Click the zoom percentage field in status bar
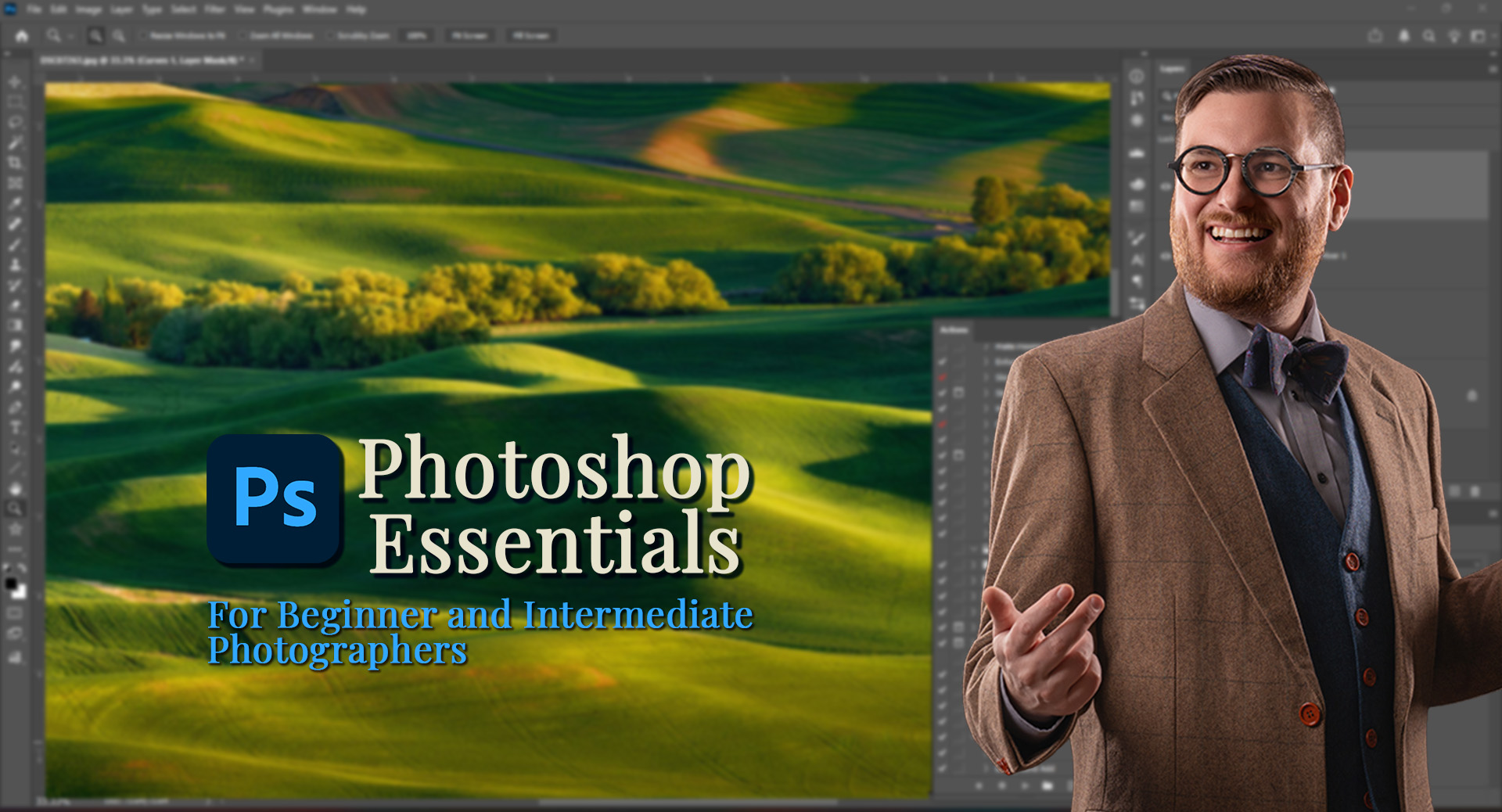 [x=52, y=802]
